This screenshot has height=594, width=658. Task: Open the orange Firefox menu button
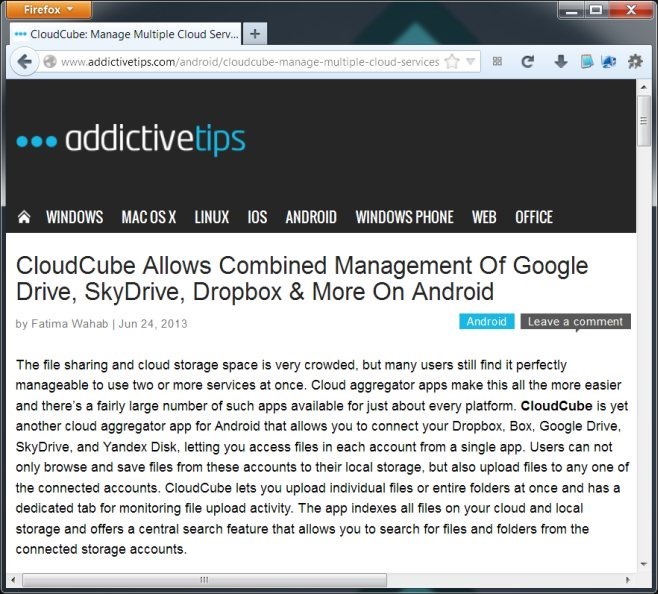coord(49,9)
